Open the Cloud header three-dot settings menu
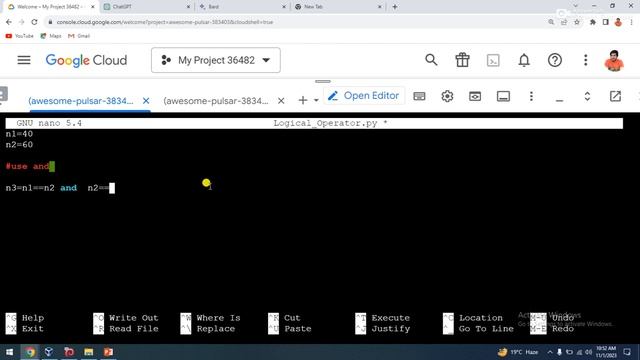The image size is (640, 360). (585, 60)
